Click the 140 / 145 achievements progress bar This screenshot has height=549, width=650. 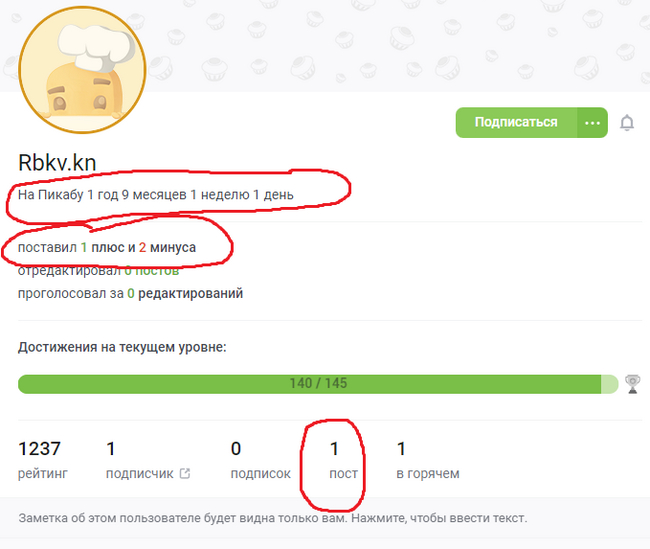pyautogui.click(x=318, y=384)
